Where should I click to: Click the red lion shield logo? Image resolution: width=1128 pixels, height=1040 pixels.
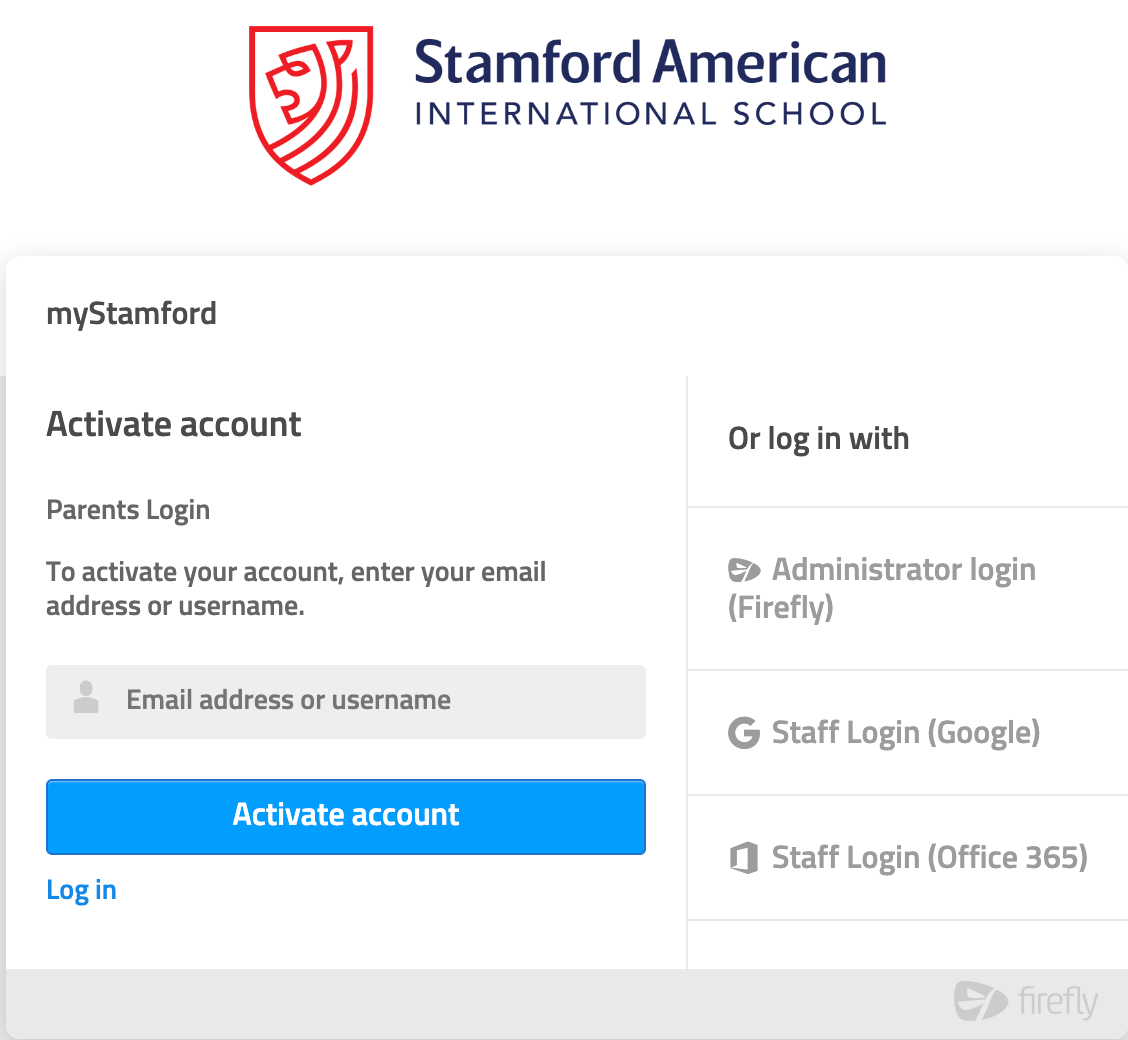click(x=311, y=105)
